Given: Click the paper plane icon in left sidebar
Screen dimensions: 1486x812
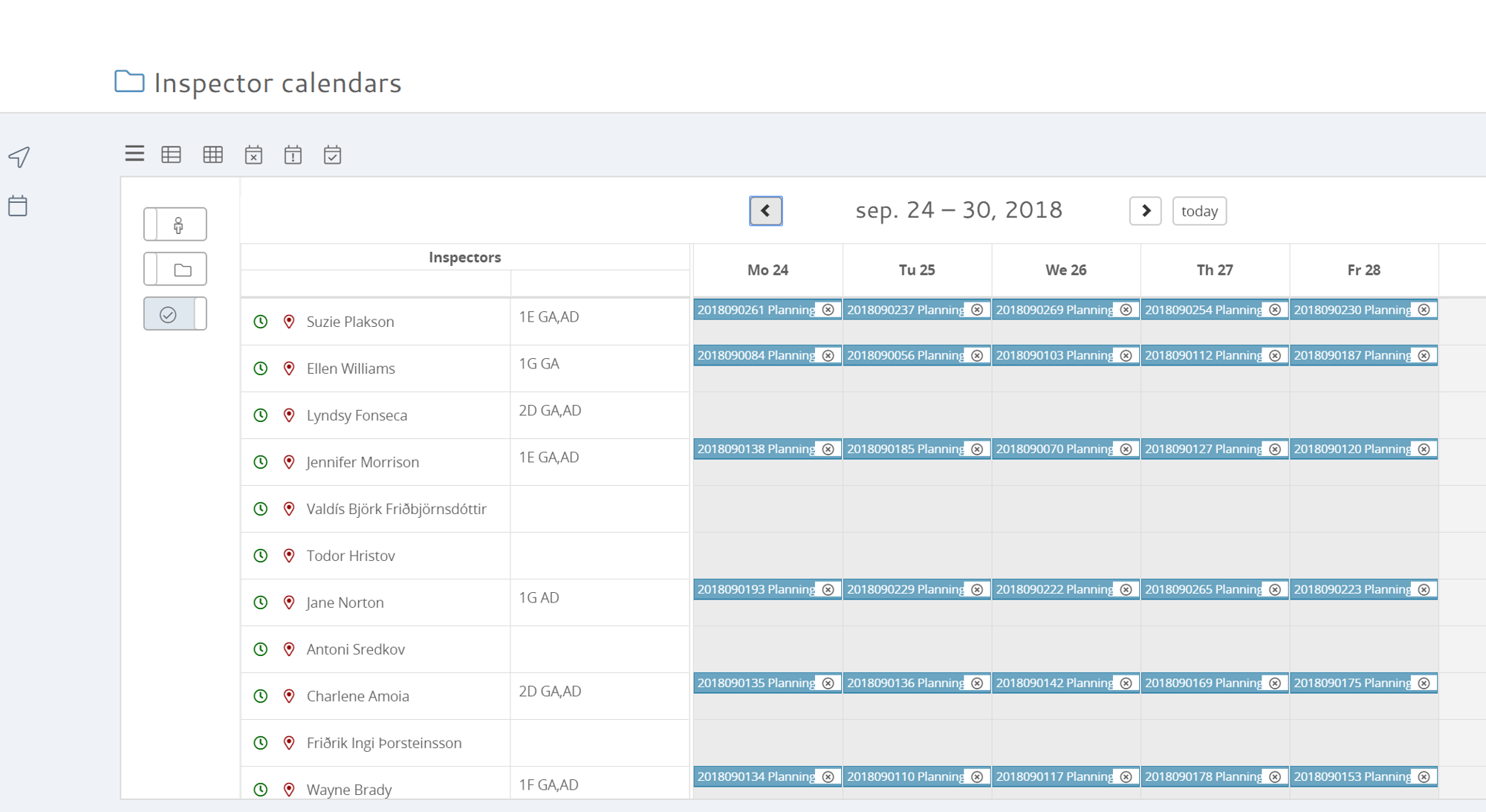Looking at the screenshot, I should tap(19, 157).
